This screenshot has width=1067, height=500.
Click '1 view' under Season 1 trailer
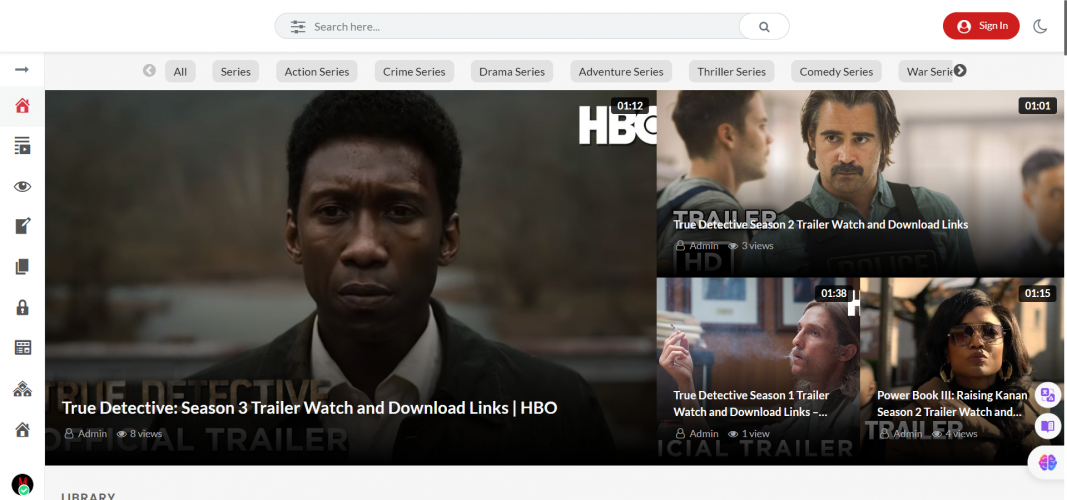(x=749, y=433)
